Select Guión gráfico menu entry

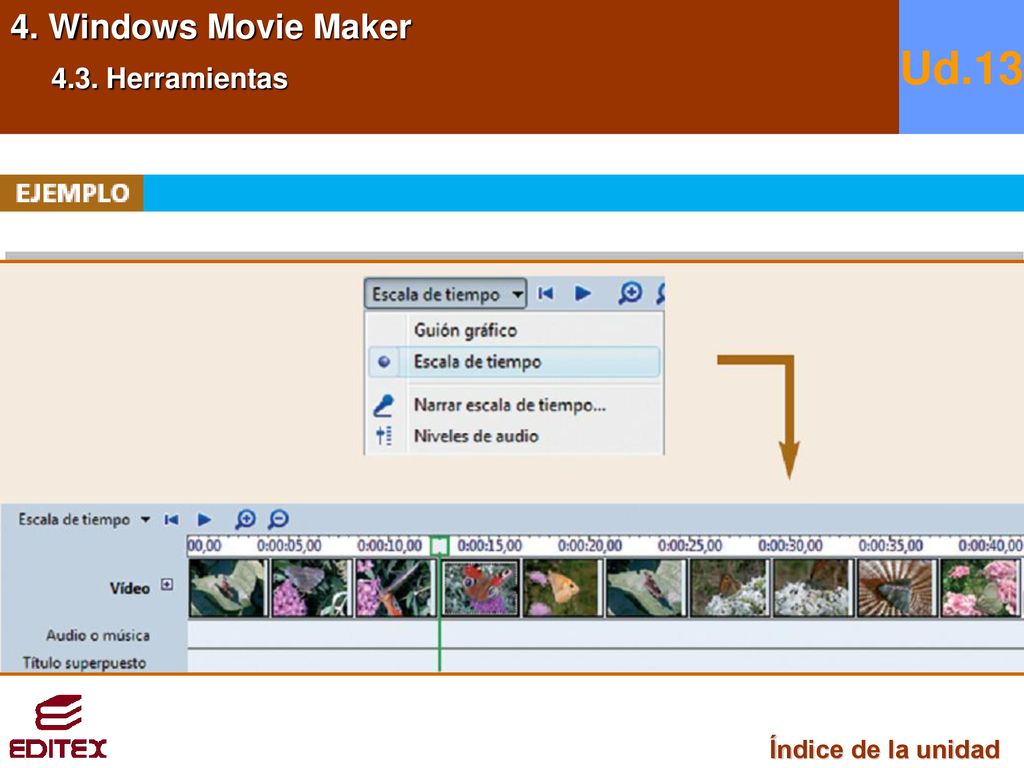coord(465,330)
